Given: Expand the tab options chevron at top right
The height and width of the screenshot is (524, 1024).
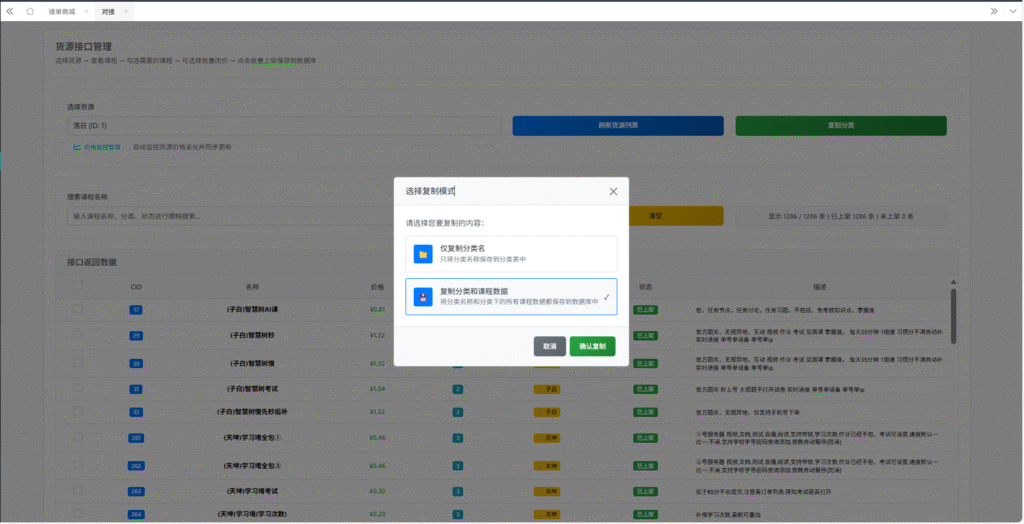Looking at the screenshot, I should pyautogui.click(x=1011, y=11).
